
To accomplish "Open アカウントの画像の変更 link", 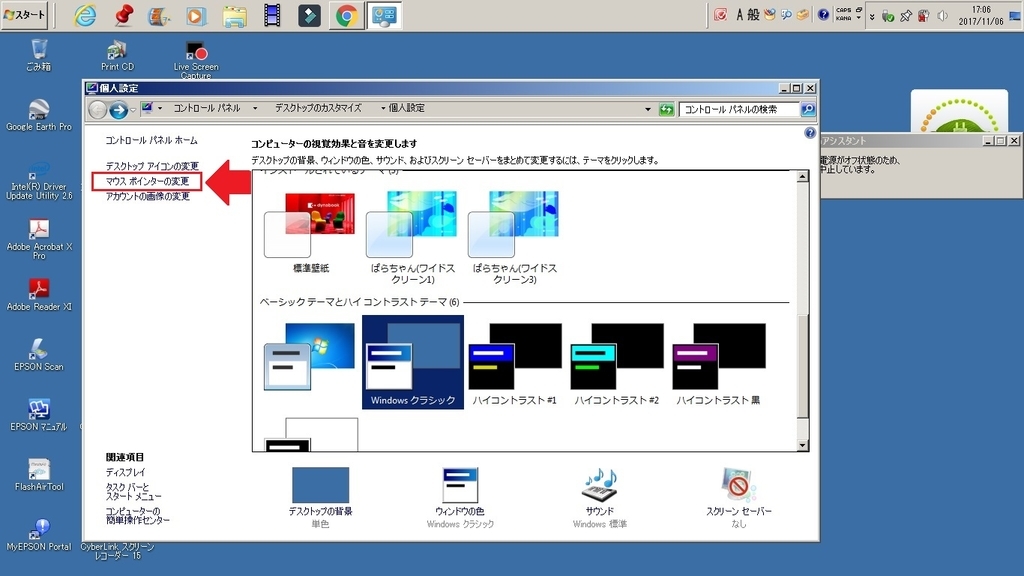I will coord(148,197).
